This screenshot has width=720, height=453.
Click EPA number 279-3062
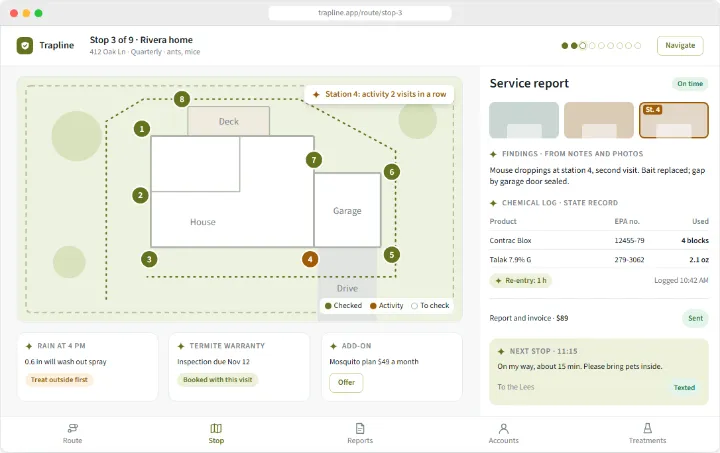(629, 260)
